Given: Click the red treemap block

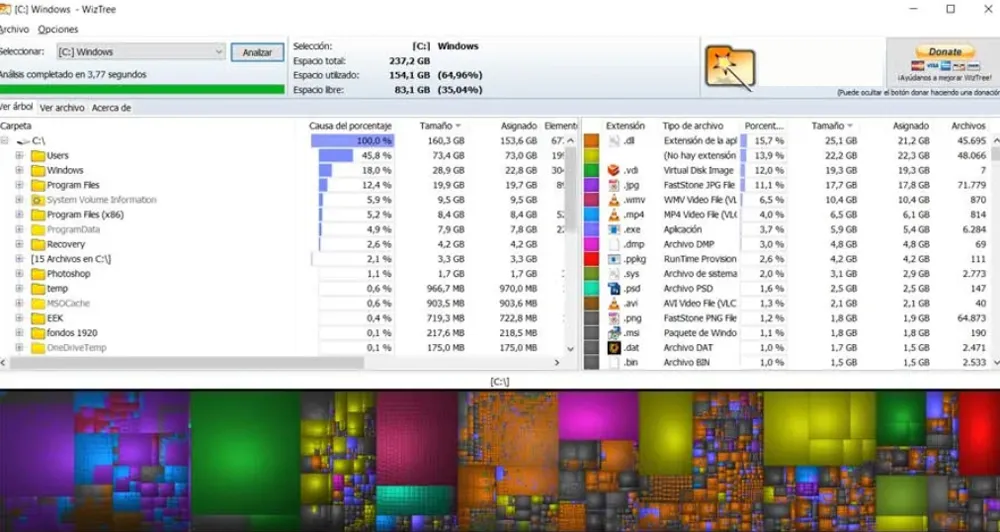Looking at the screenshot, I should tap(980, 434).
